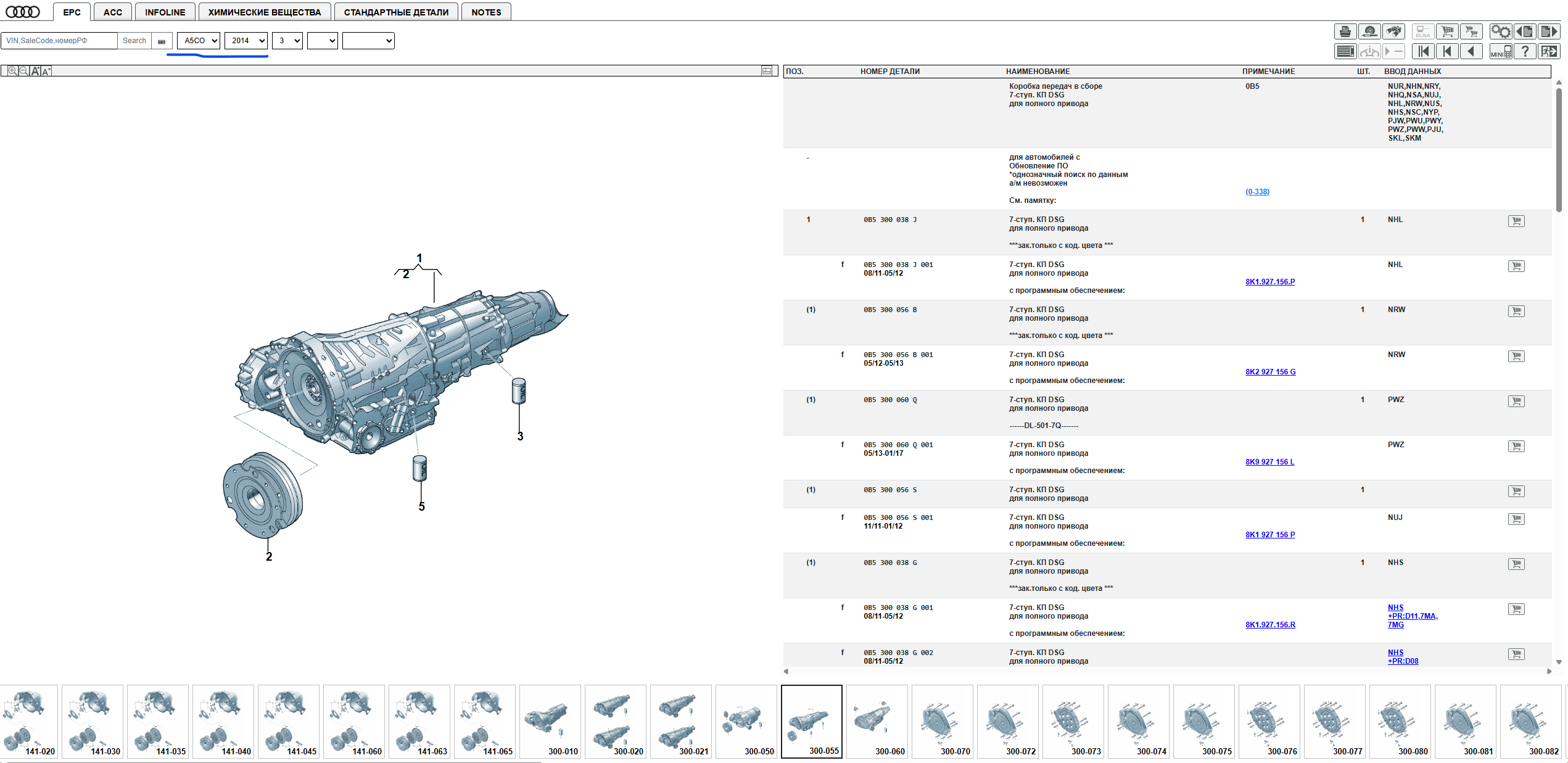
Task: Follow the 8K9 927 156 L link
Action: point(1269,462)
